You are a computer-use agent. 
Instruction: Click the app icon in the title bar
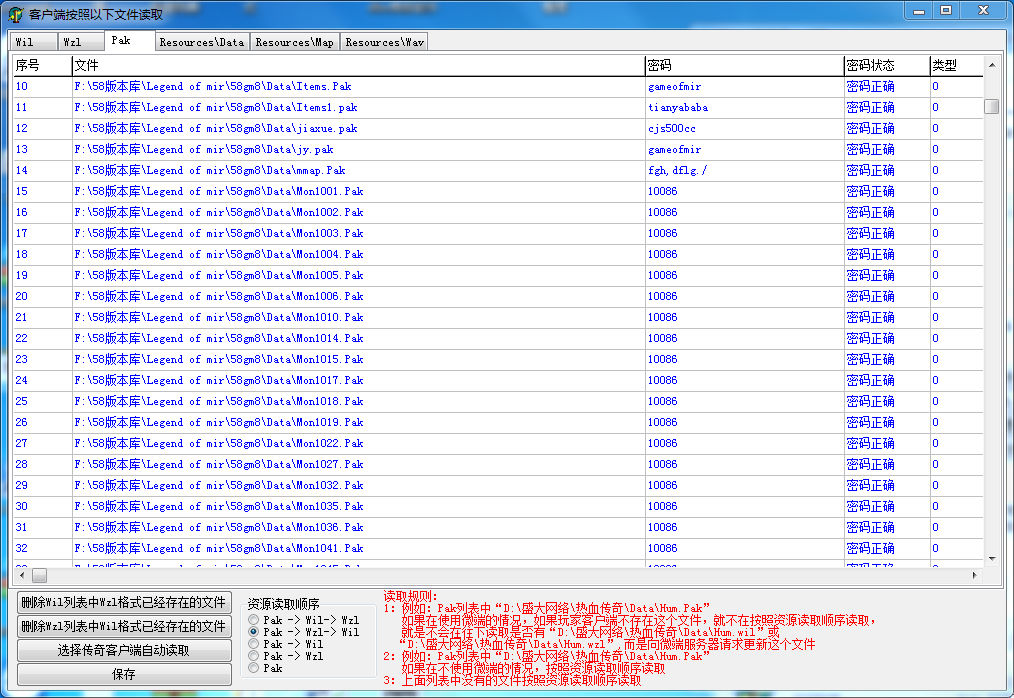click(x=16, y=14)
